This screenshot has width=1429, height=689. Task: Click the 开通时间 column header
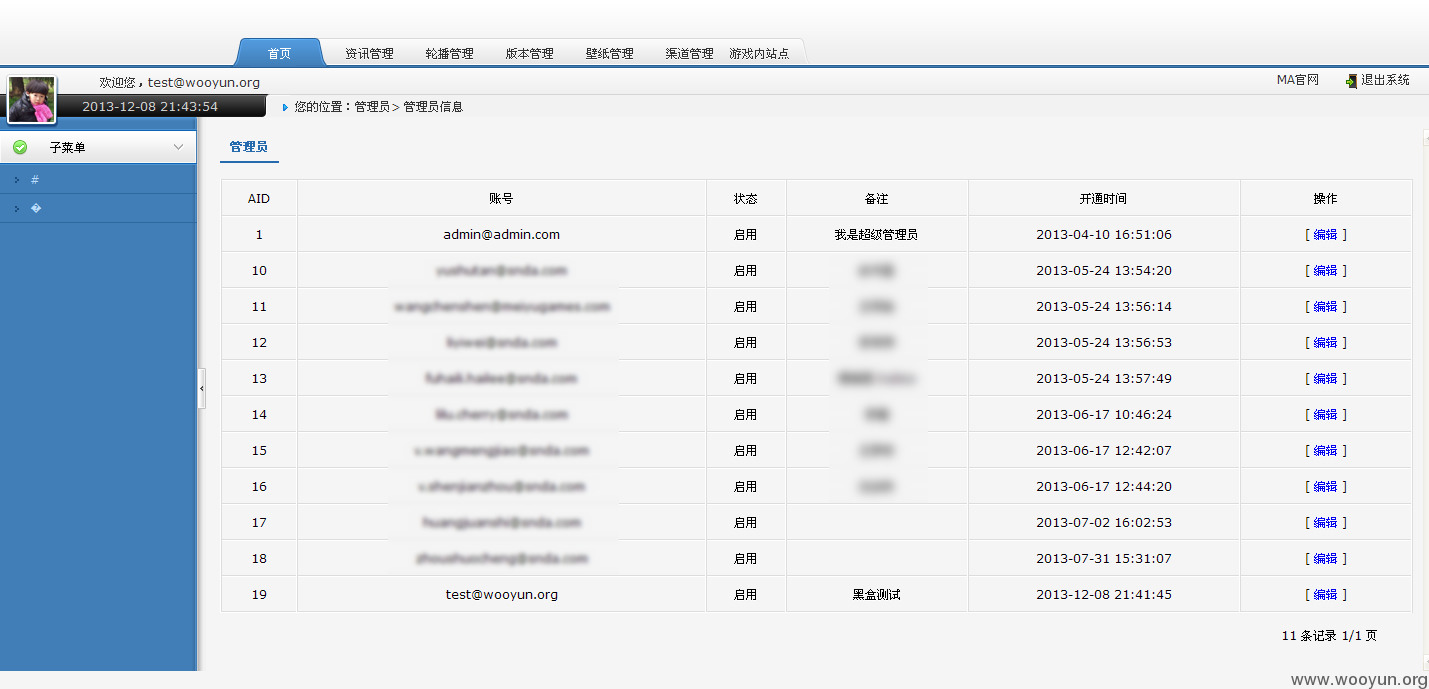(1104, 199)
